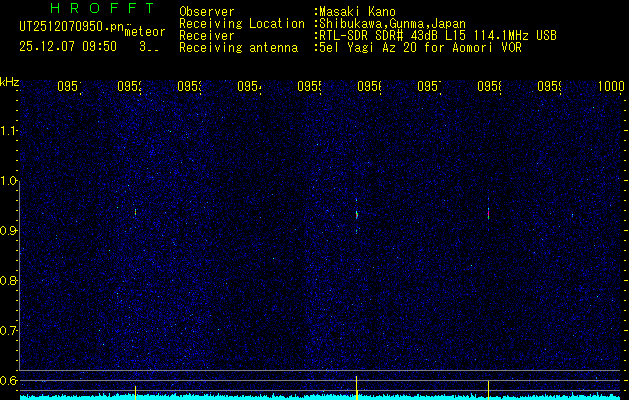Click the "Observer" field label
Viewport: 629px width, 400px height.
207,12
